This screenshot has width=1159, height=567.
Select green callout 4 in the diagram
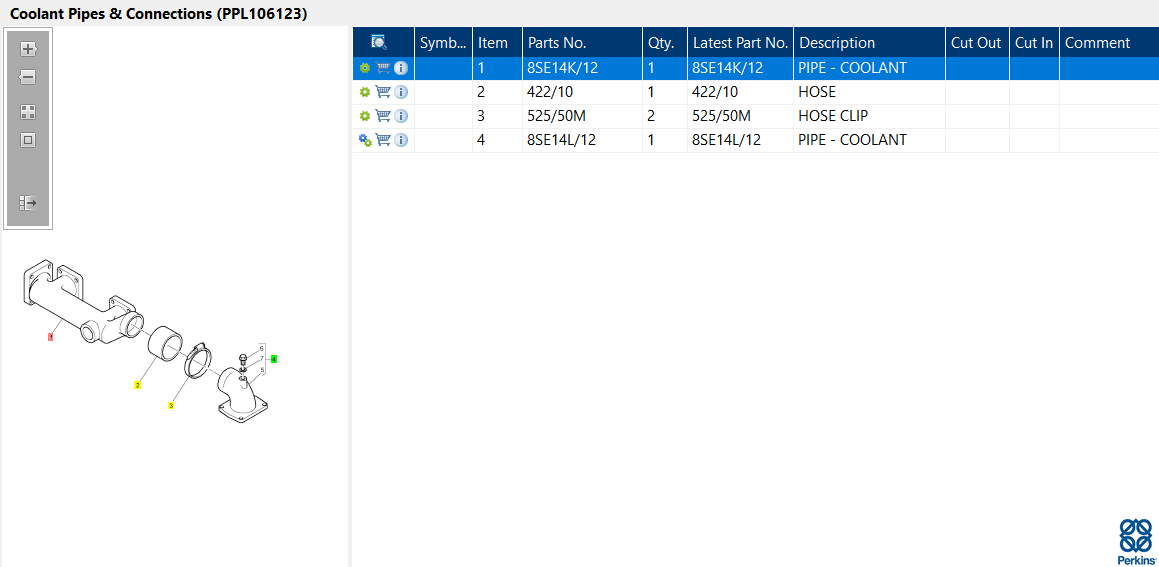coord(273,359)
